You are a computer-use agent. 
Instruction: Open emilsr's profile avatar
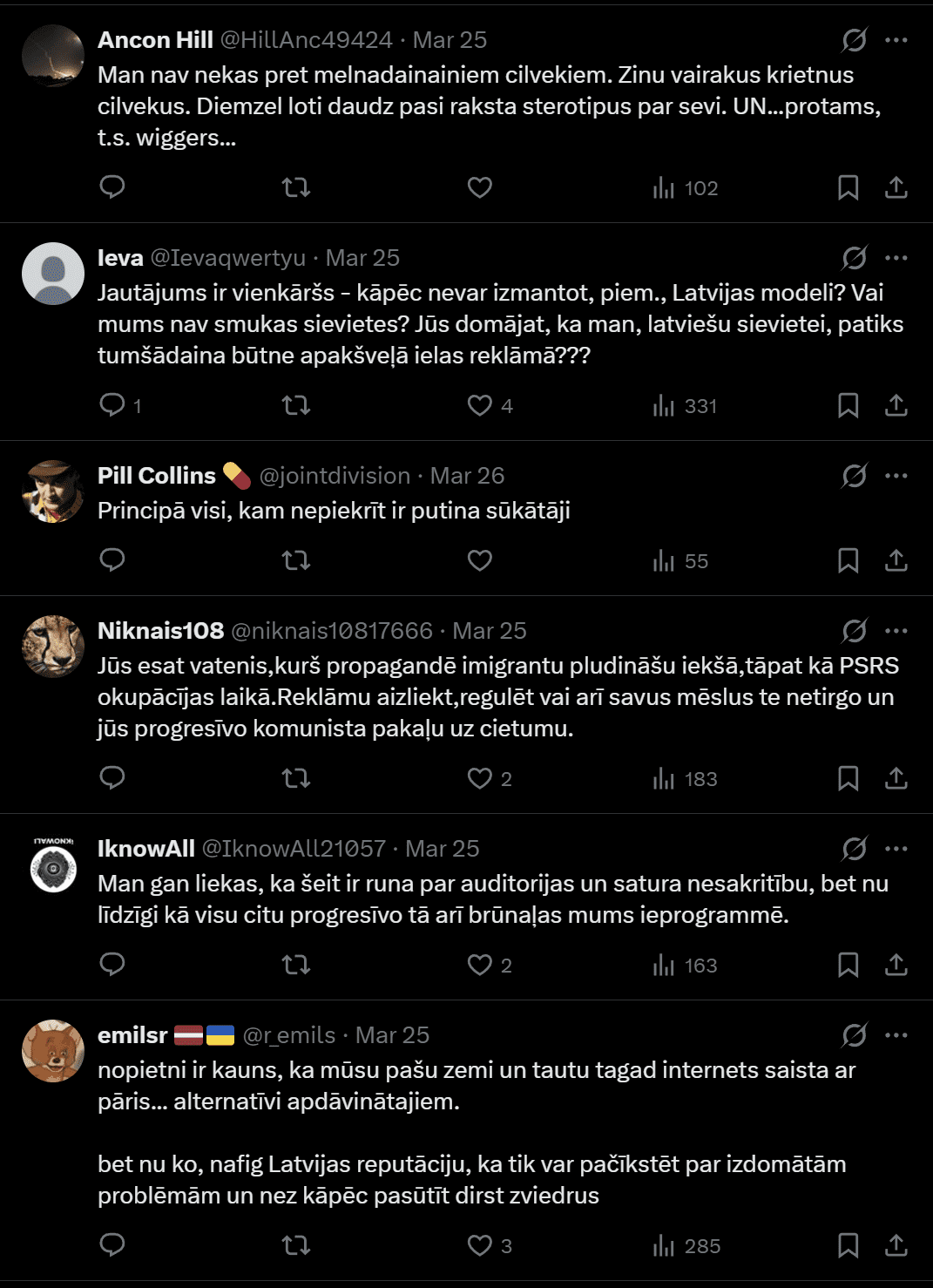coord(53,1051)
